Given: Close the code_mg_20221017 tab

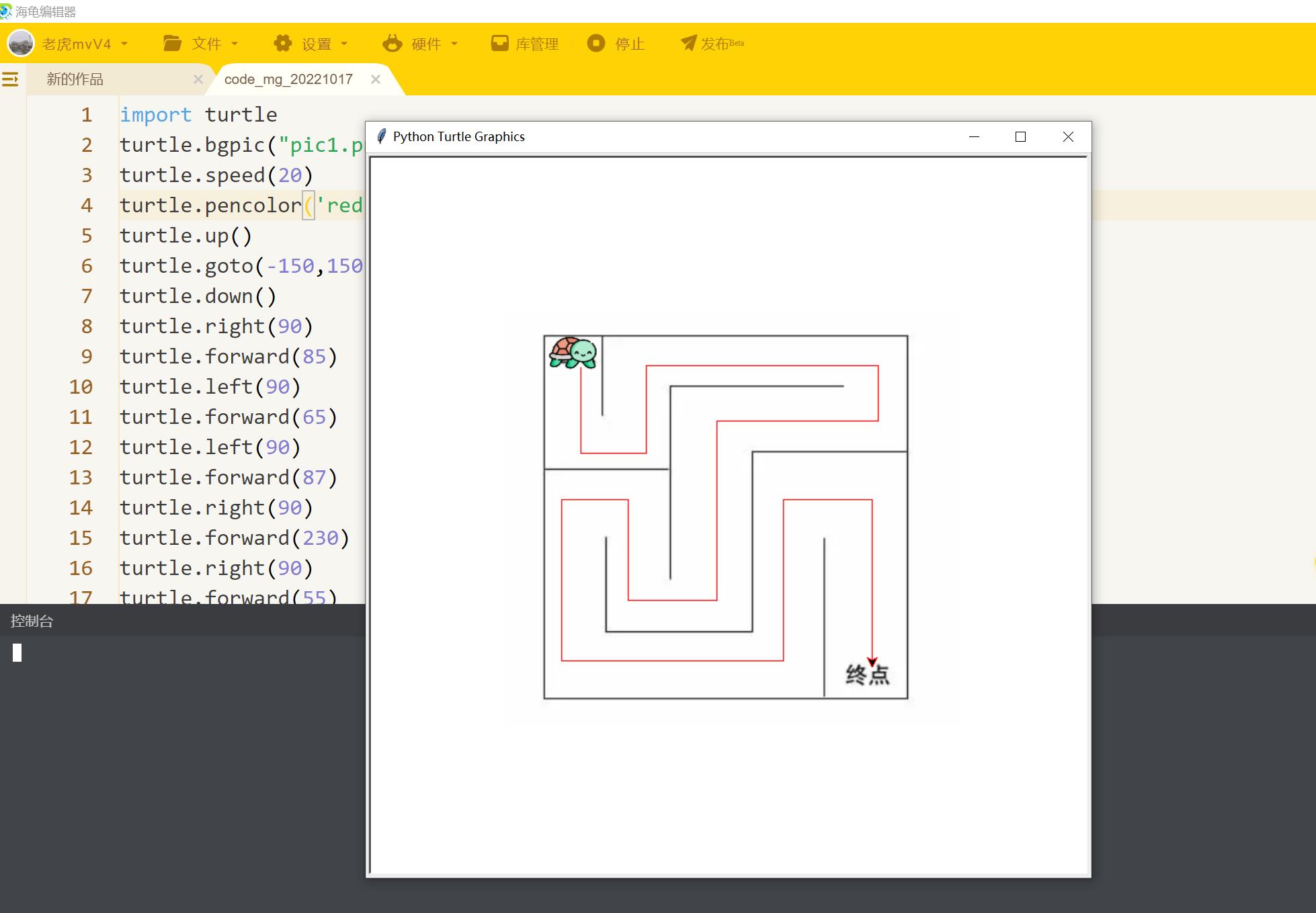Looking at the screenshot, I should (376, 79).
